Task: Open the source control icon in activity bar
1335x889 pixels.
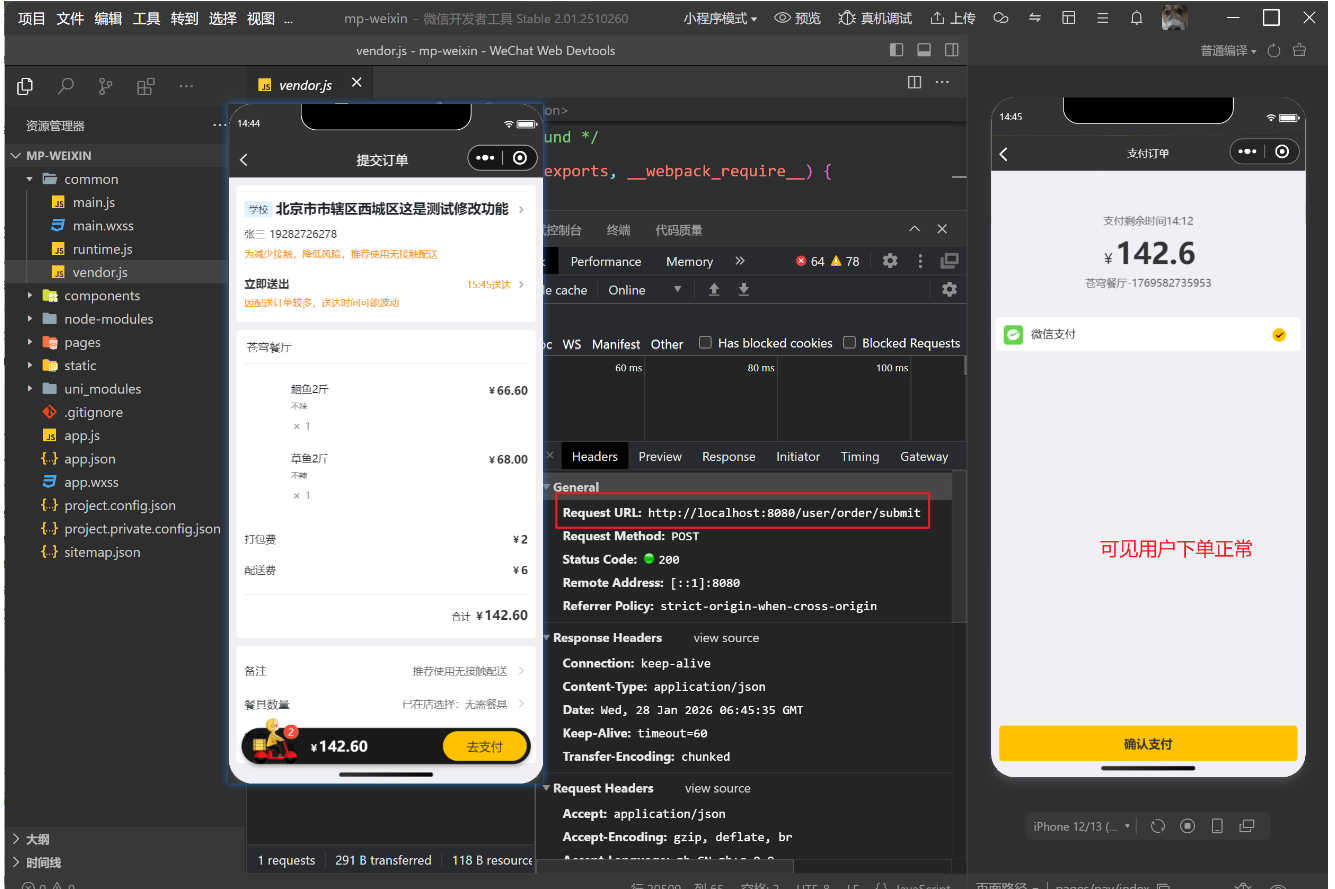Action: click(x=106, y=86)
